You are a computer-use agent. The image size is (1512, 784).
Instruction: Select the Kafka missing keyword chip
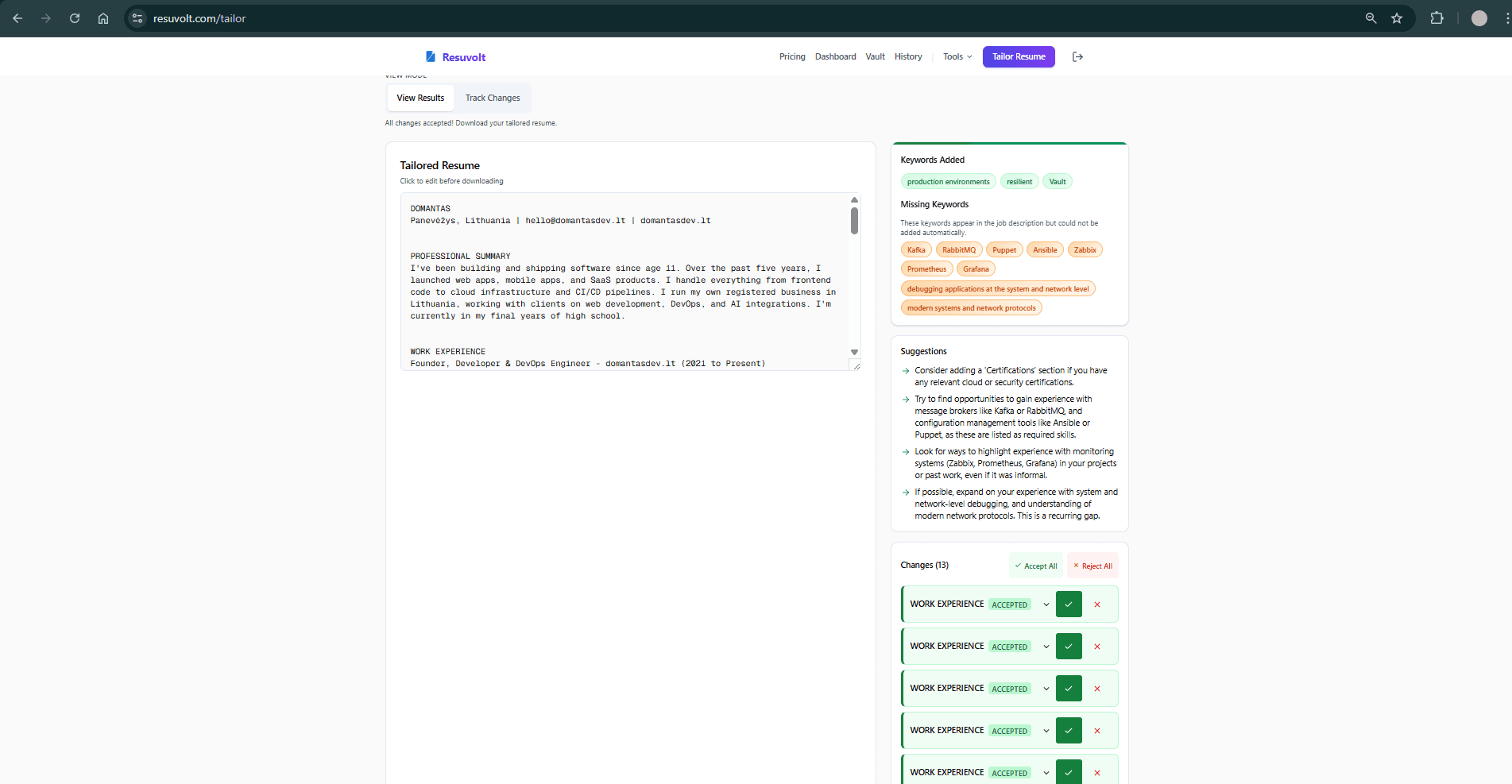(x=916, y=249)
